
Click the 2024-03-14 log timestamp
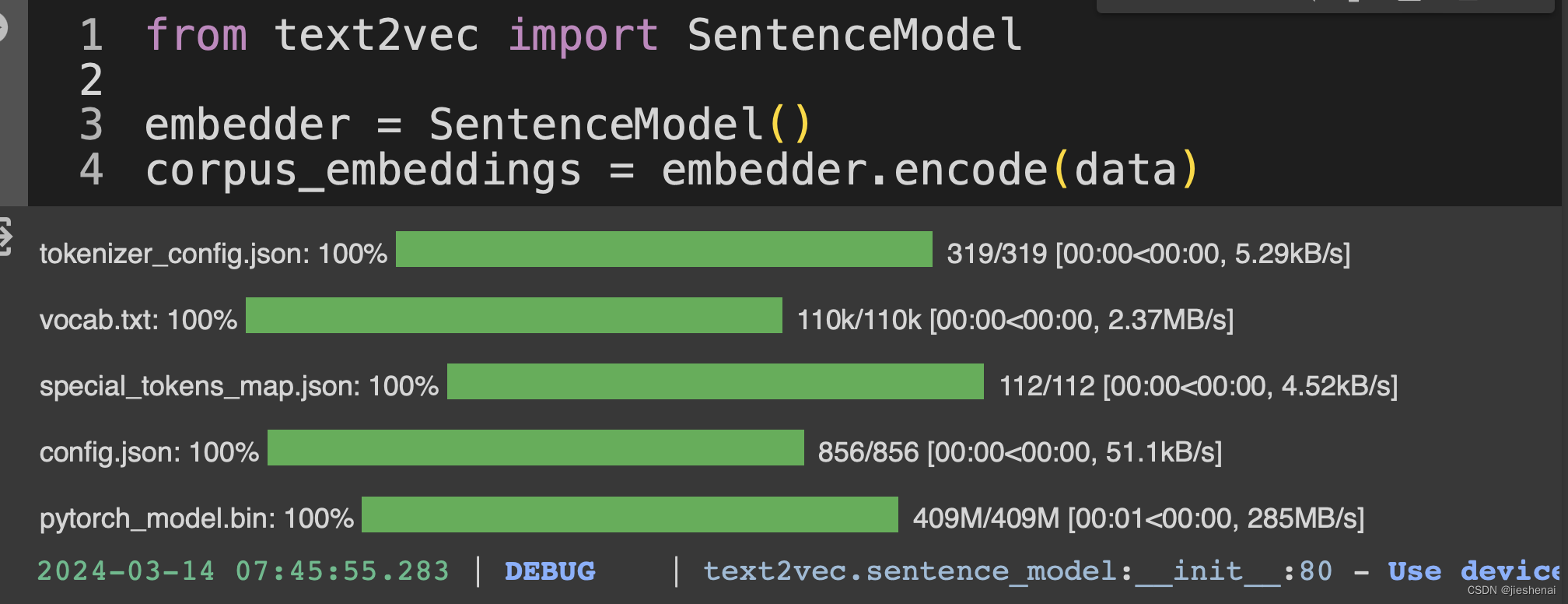point(126,571)
